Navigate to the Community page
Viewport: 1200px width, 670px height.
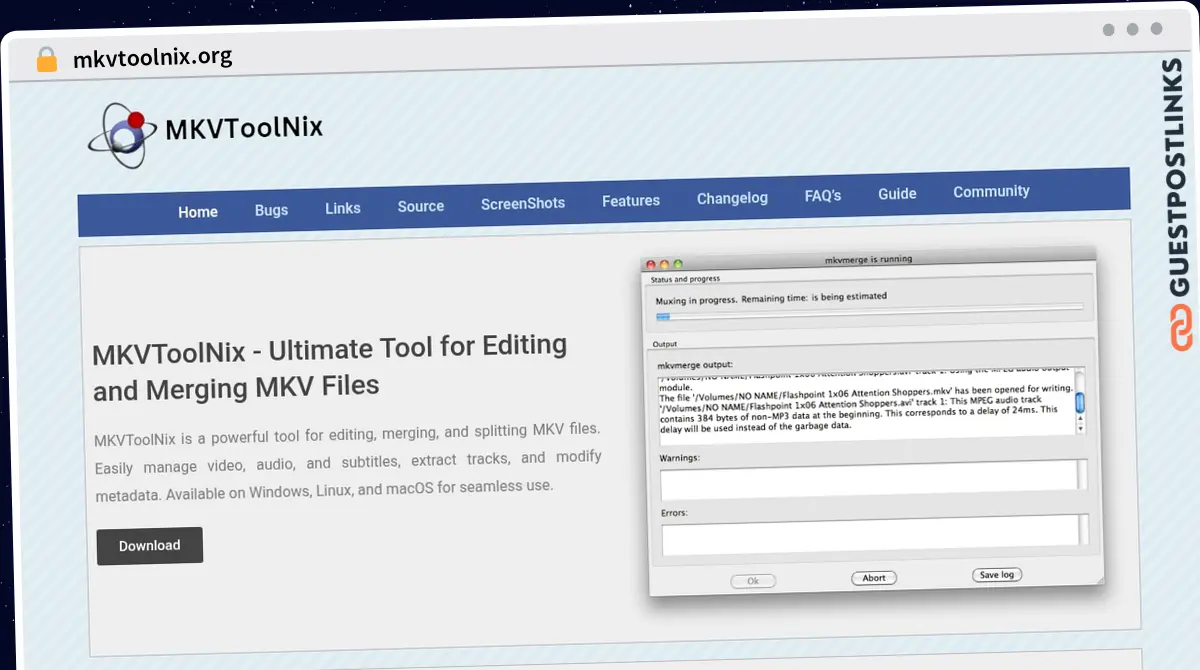pyautogui.click(x=990, y=191)
